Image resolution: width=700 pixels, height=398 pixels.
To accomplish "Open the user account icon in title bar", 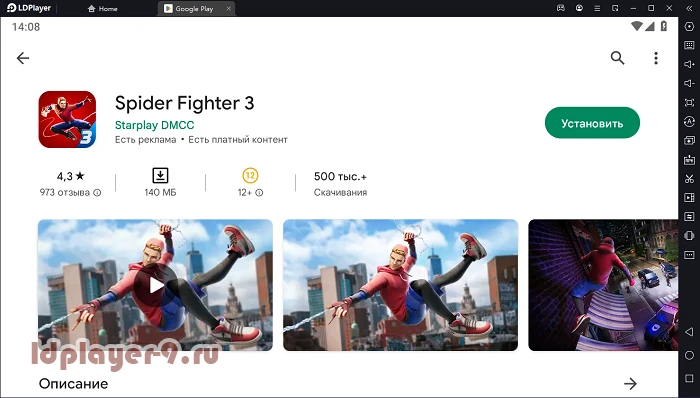I will tap(579, 8).
